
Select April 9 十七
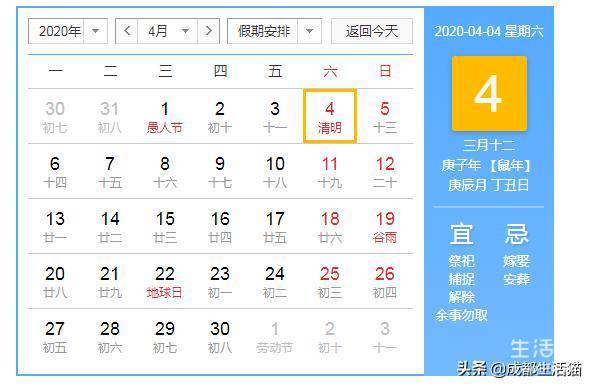tap(220, 171)
